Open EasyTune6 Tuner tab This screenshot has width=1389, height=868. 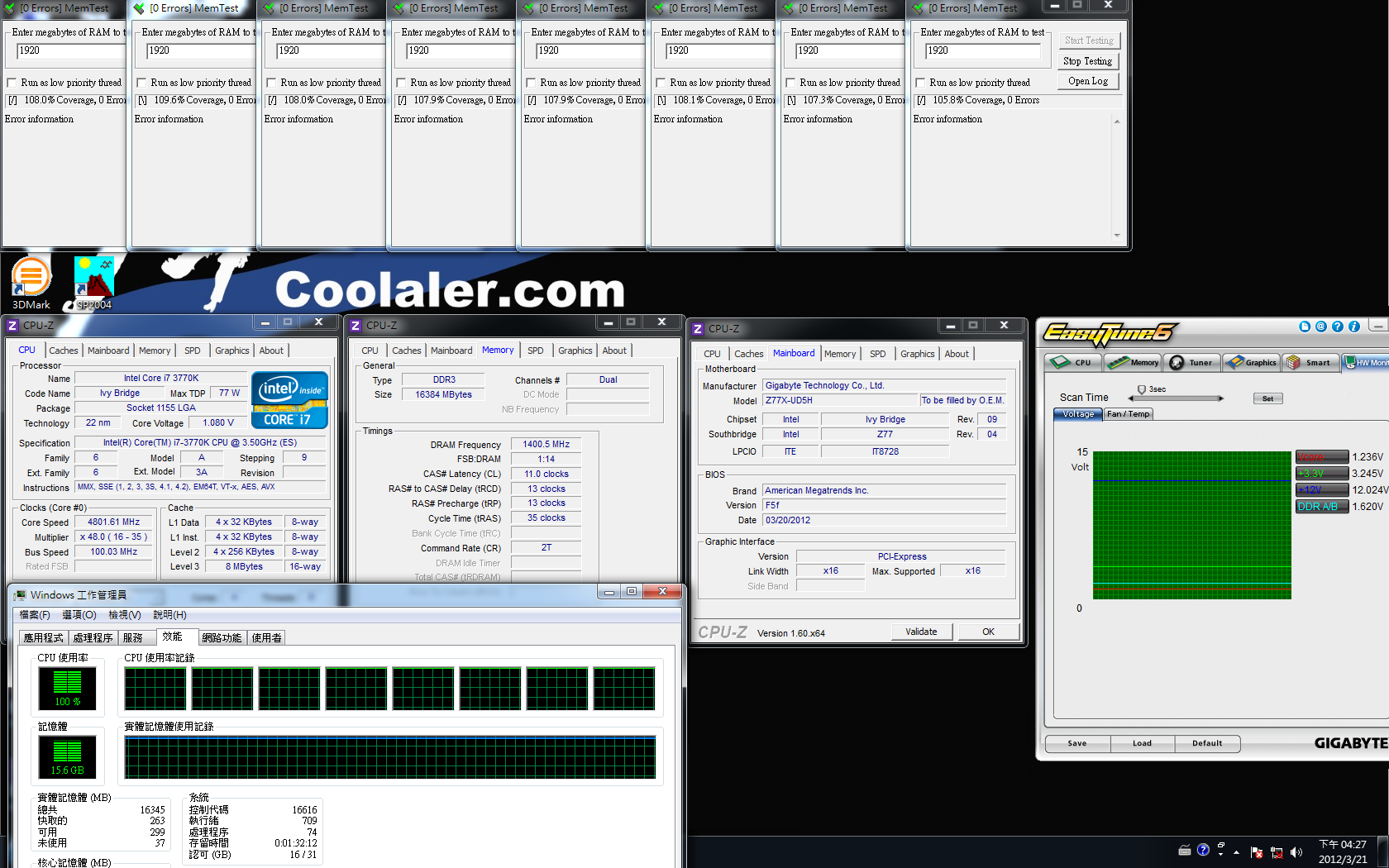[1191, 362]
